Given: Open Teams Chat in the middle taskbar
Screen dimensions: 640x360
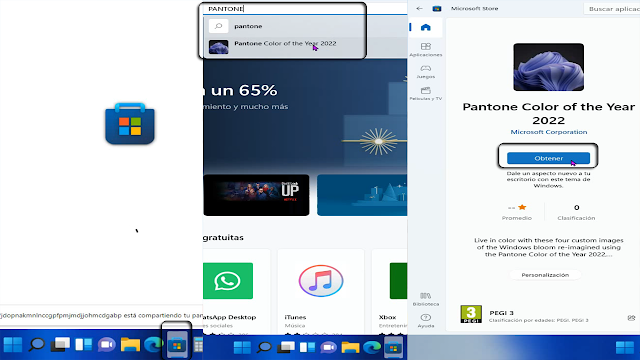Looking at the screenshot, I should tap(328, 347).
